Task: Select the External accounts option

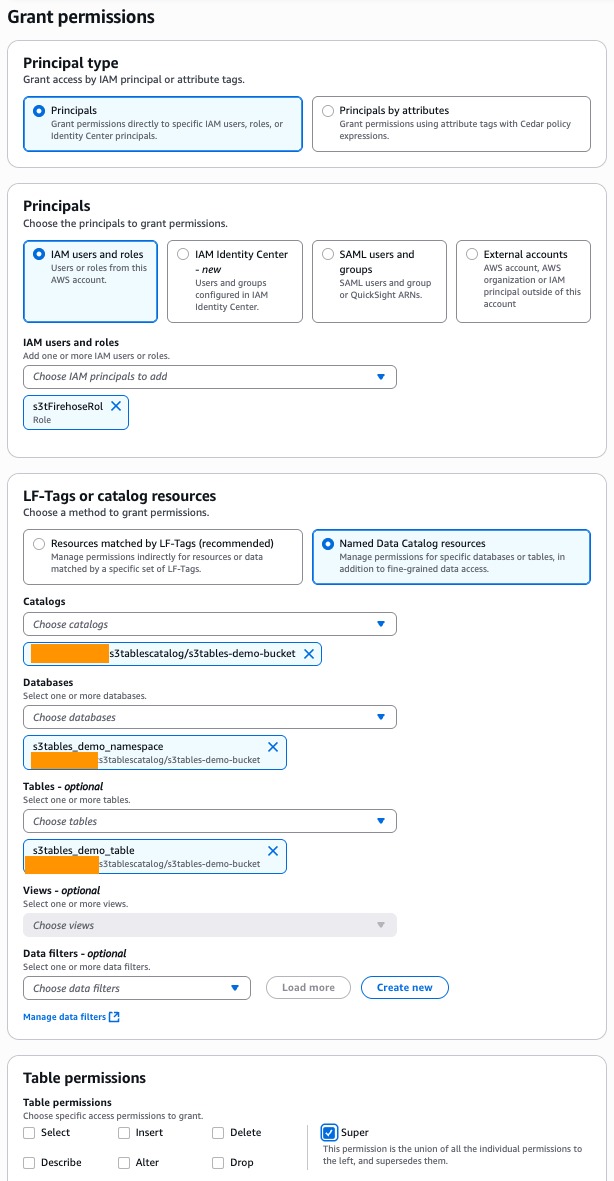Action: pyautogui.click(x=471, y=253)
